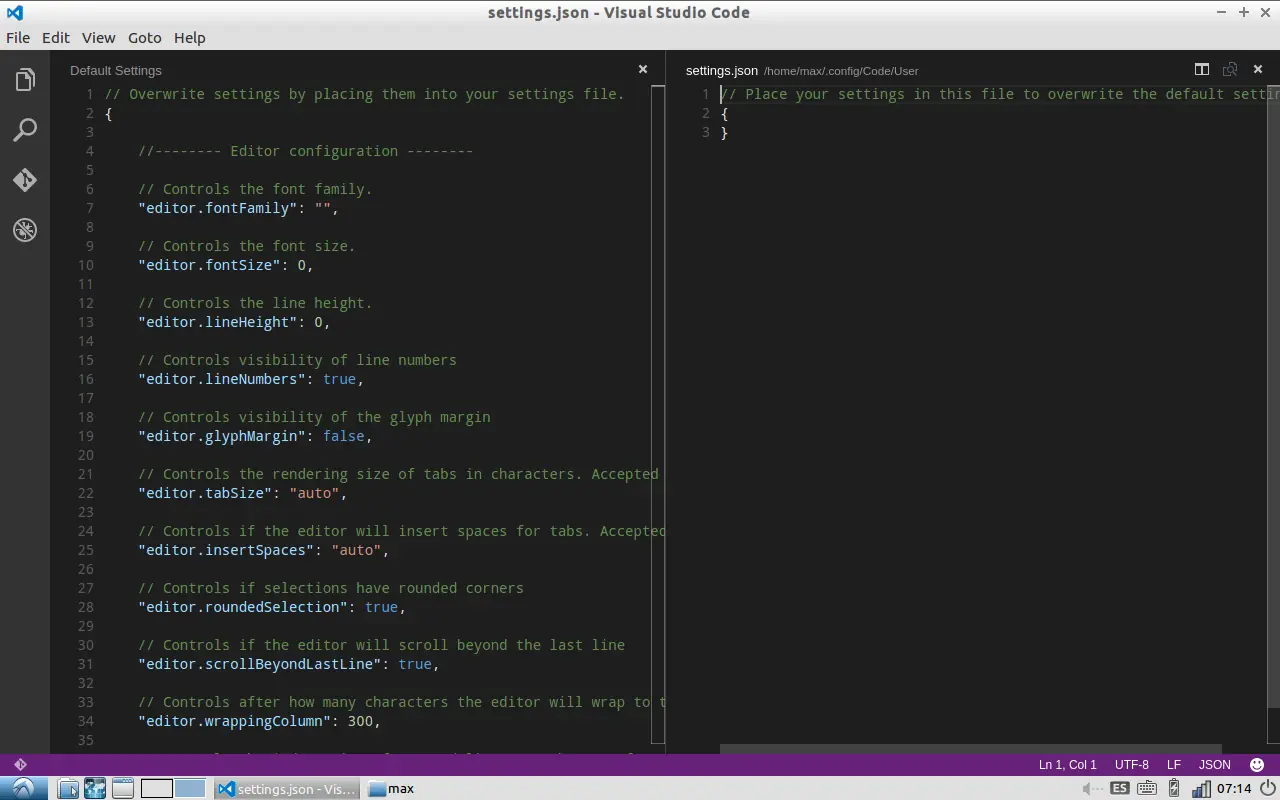Image resolution: width=1280 pixels, height=800 pixels.
Task: Click the network monitor tray icon
Action: coord(1200,788)
